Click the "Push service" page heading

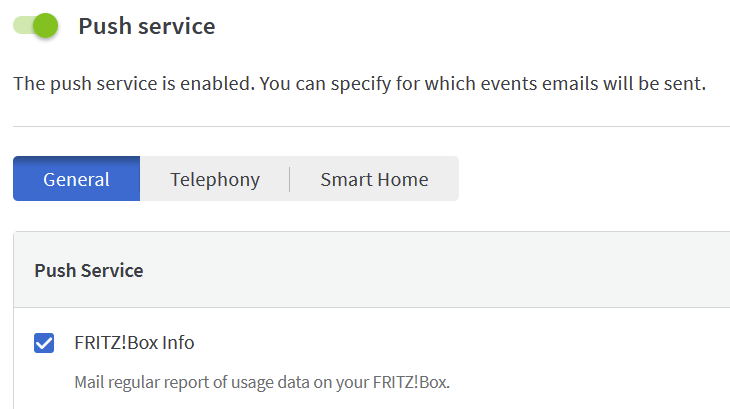147,26
